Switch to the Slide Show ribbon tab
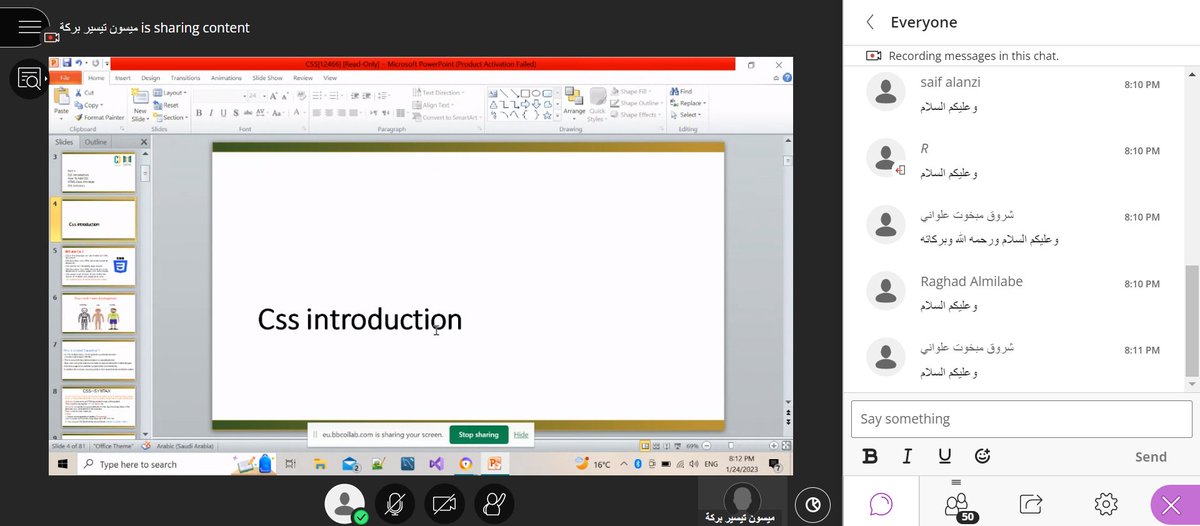This screenshot has height=526, width=1200. (x=267, y=77)
